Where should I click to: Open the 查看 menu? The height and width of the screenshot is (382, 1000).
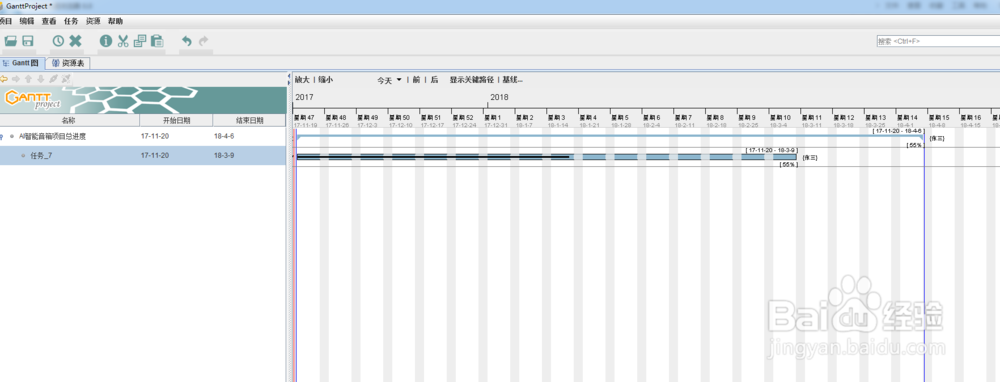[49, 21]
